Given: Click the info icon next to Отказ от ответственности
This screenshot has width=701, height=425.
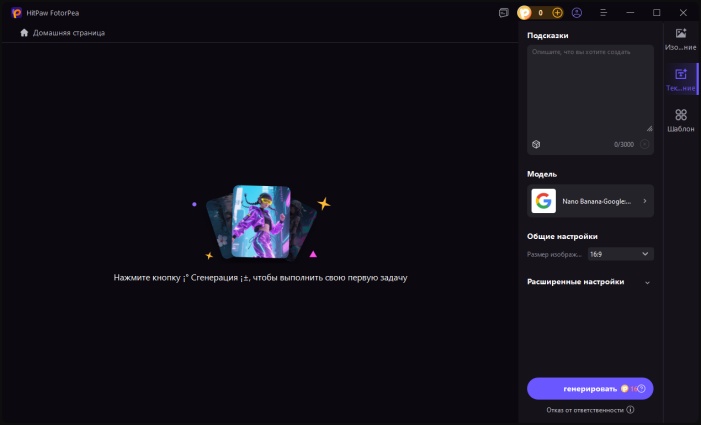Looking at the screenshot, I should 630,410.
